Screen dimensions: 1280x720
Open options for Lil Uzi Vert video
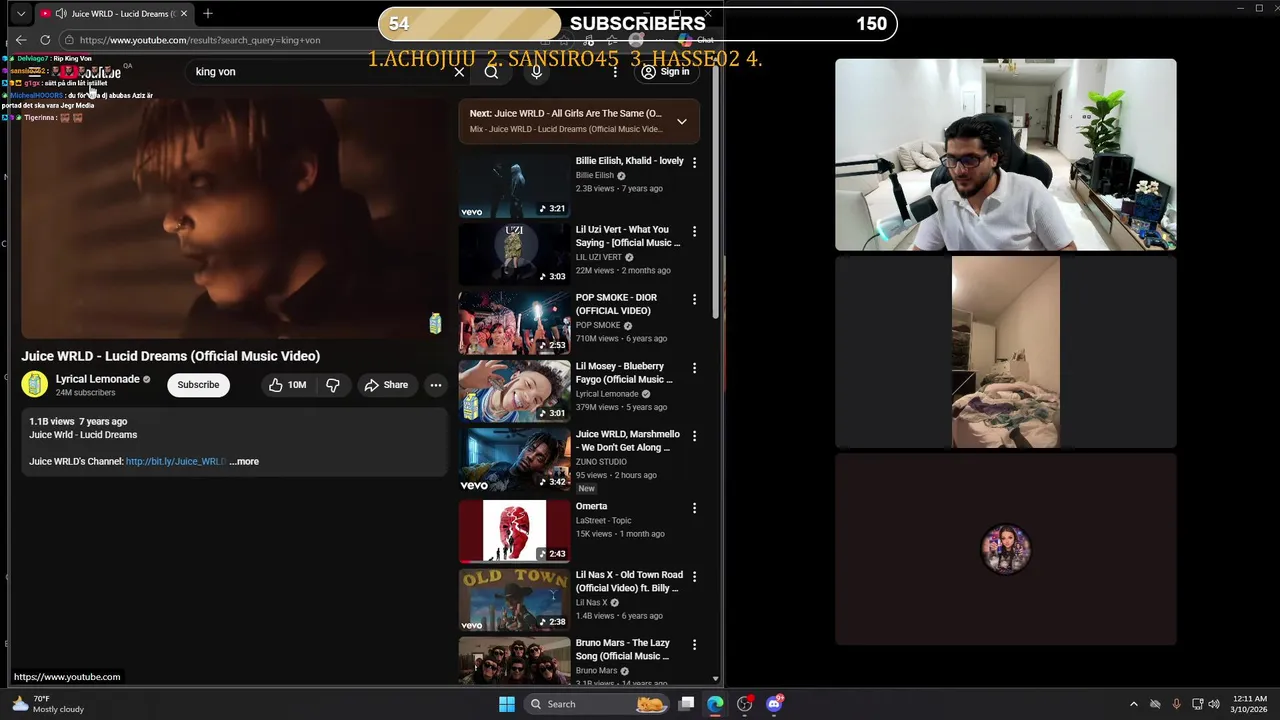(694, 231)
